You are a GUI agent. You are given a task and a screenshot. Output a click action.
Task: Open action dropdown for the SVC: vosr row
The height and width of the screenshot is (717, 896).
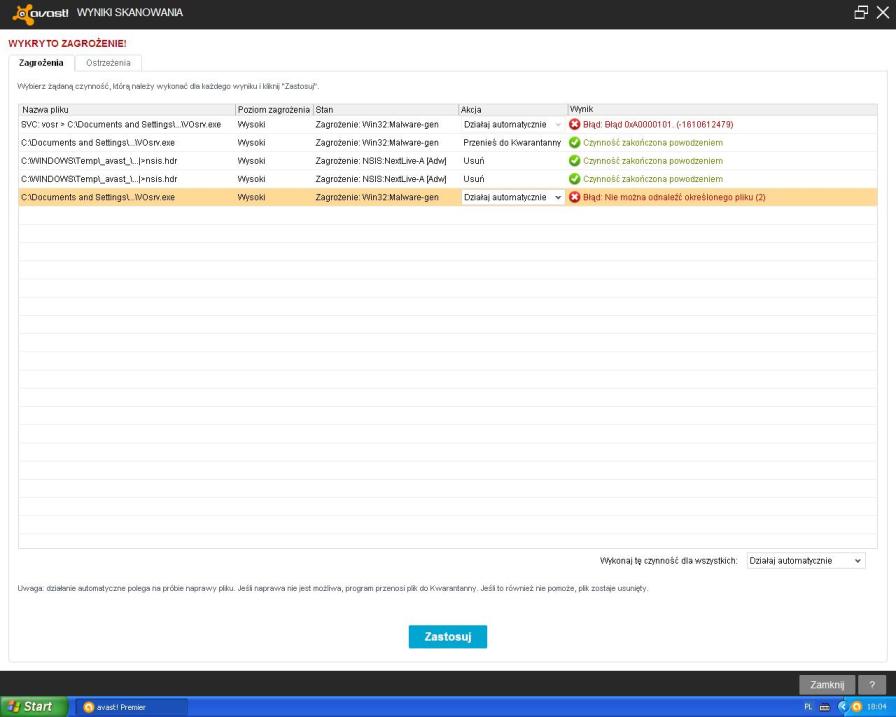[513, 125]
